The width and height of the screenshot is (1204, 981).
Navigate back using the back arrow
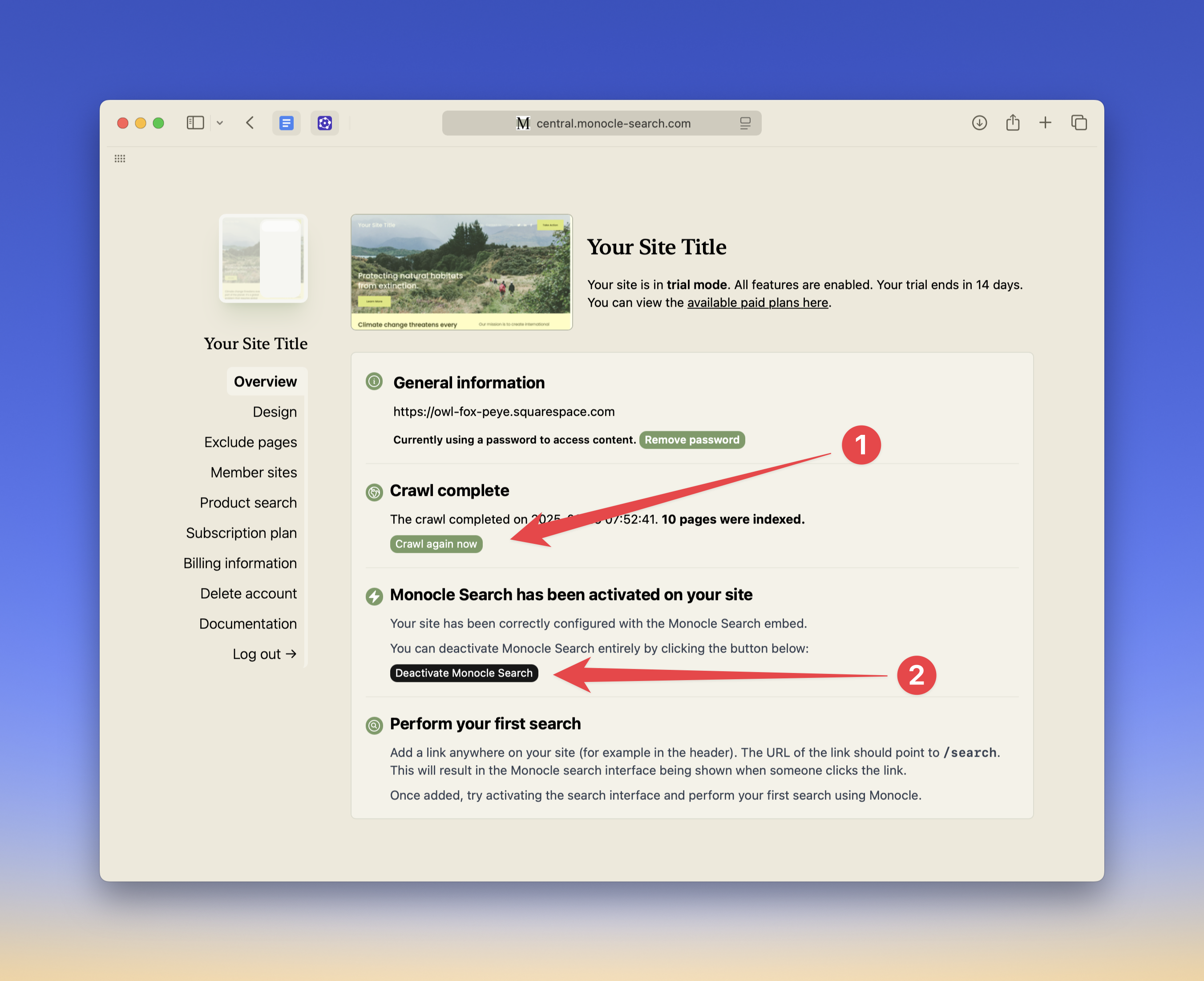pos(249,123)
